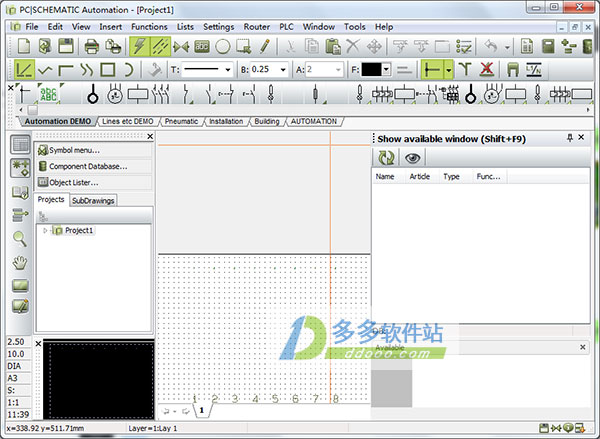Open the conducting lines dropdown arrow
This screenshot has width=600, height=439.
[448, 70]
